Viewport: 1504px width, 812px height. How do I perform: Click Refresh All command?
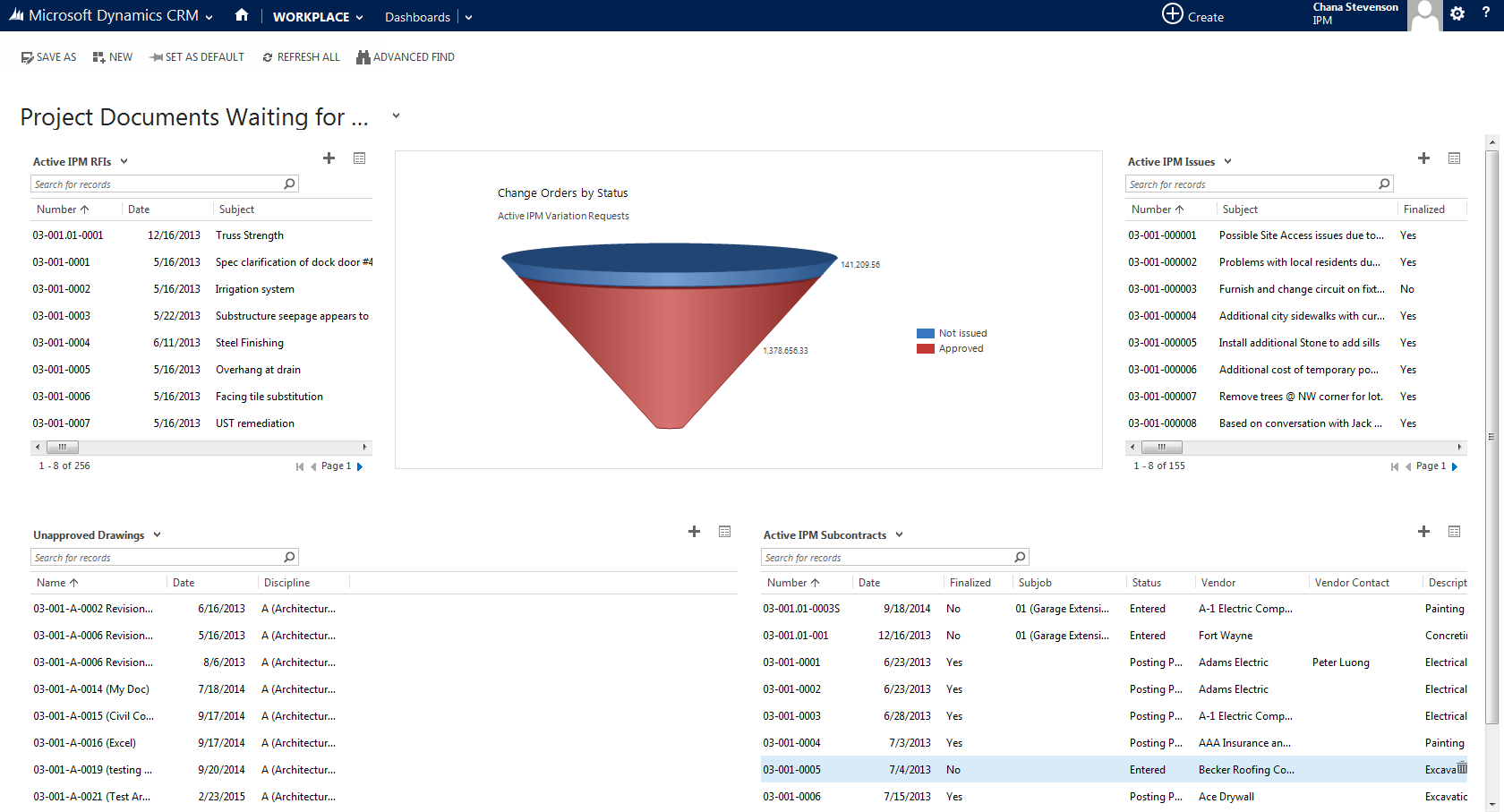pyautogui.click(x=301, y=57)
